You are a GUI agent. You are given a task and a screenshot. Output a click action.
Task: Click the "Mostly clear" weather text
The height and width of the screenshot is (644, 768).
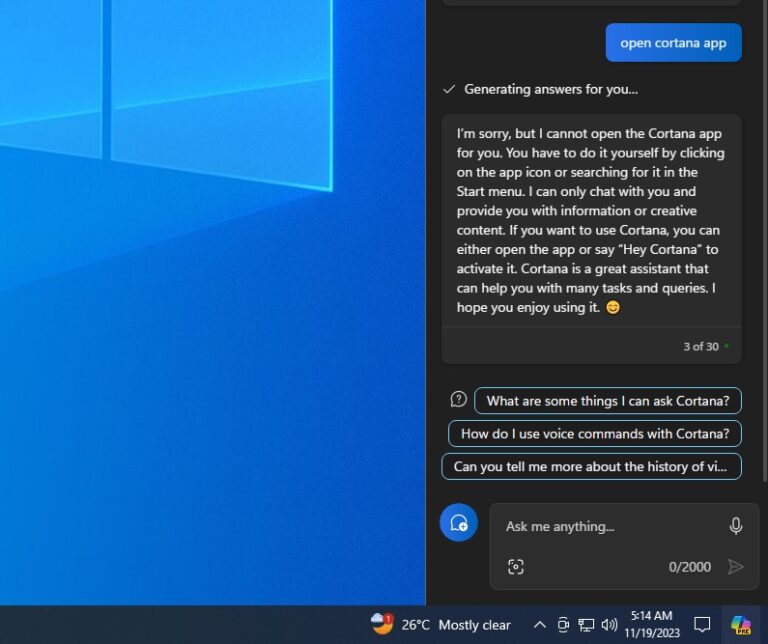click(x=474, y=625)
